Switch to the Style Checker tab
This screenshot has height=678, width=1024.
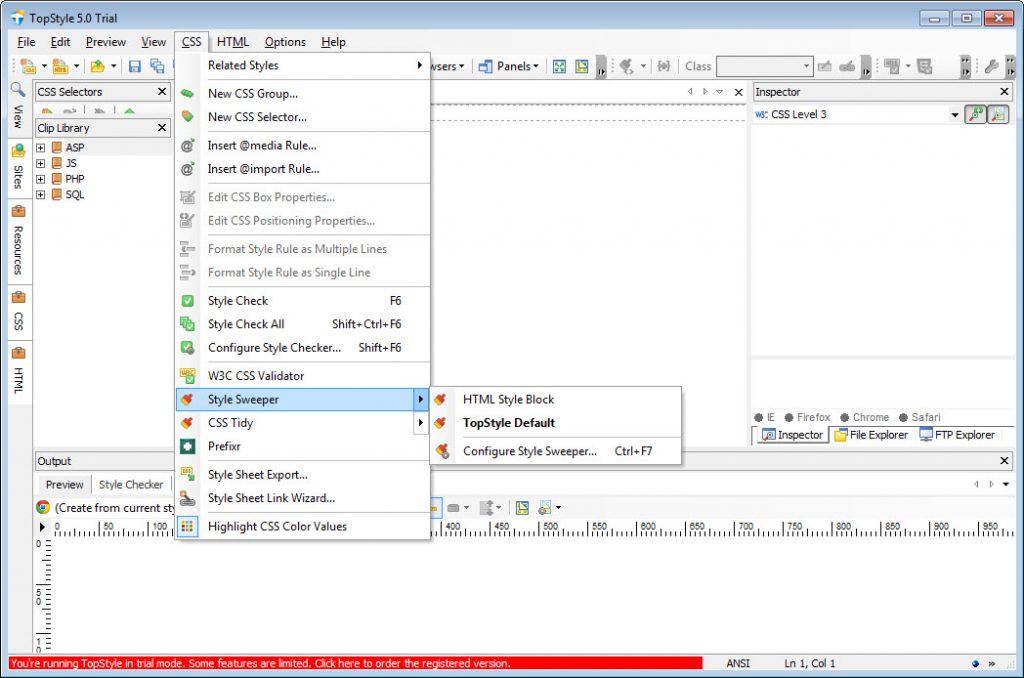pyautogui.click(x=131, y=485)
